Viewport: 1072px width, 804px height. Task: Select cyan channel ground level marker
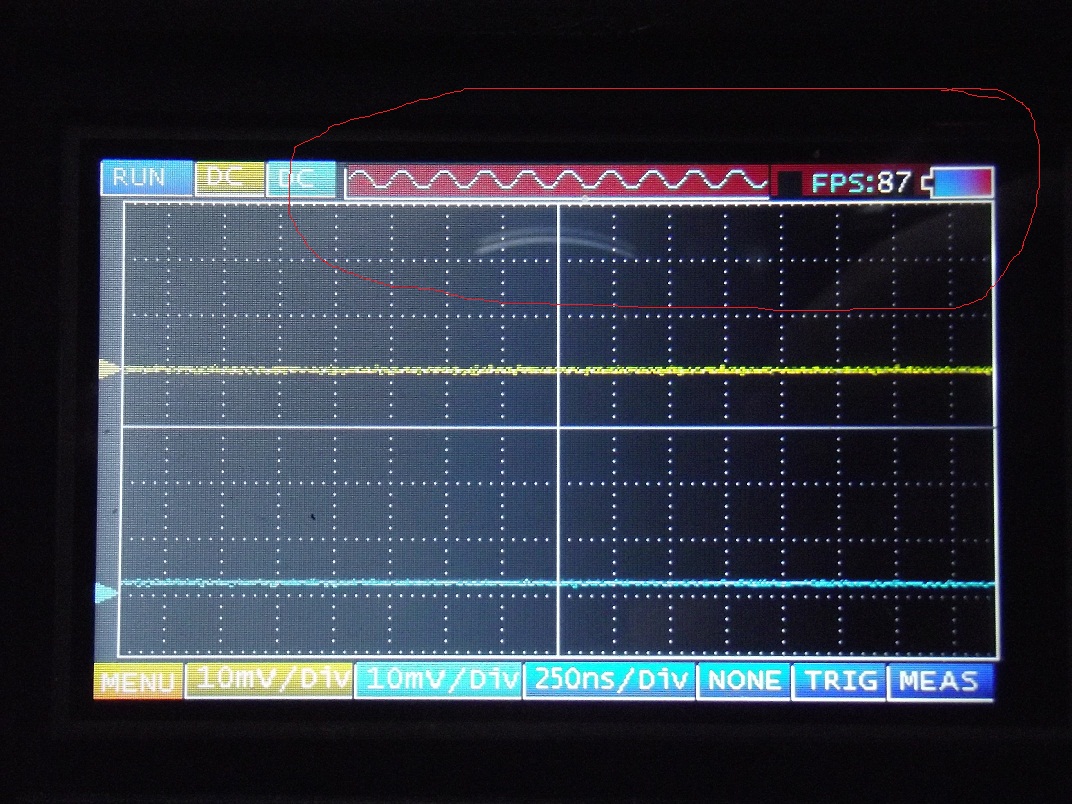pyautogui.click(x=106, y=593)
